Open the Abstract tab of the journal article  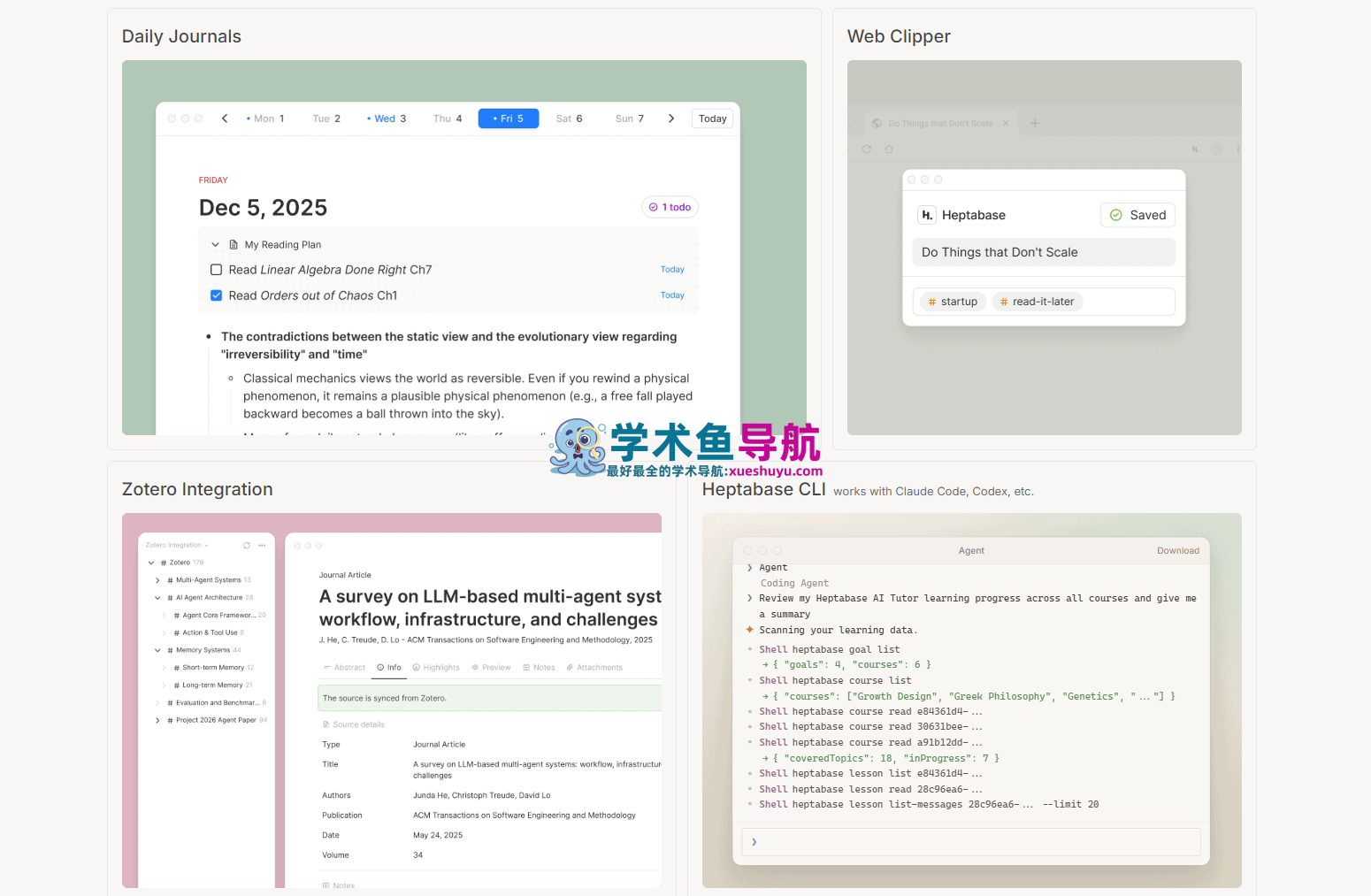[x=344, y=668]
